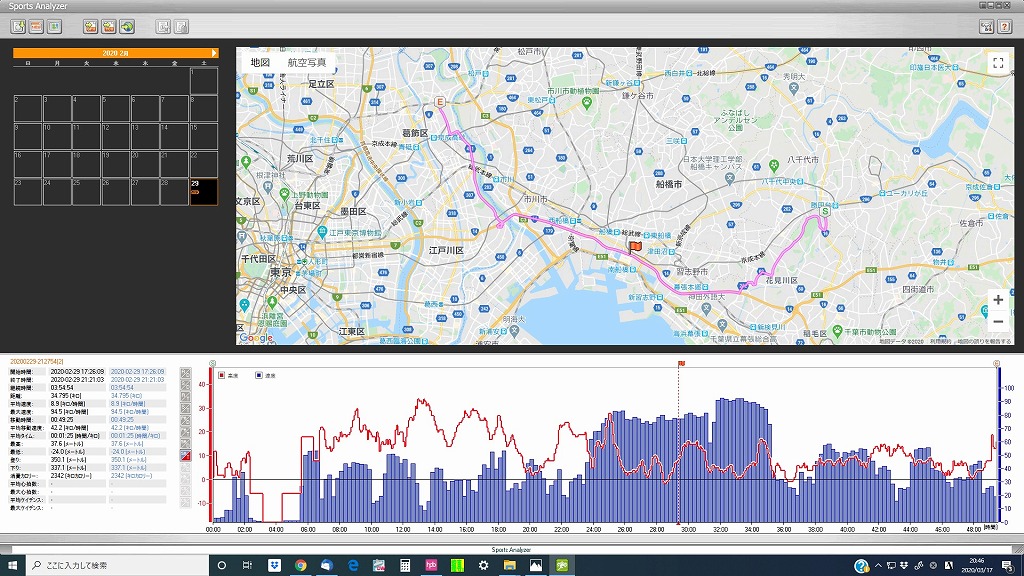Image resolution: width=1024 pixels, height=576 pixels.
Task: Advance calendar to next month arrow
Action: (x=214, y=52)
